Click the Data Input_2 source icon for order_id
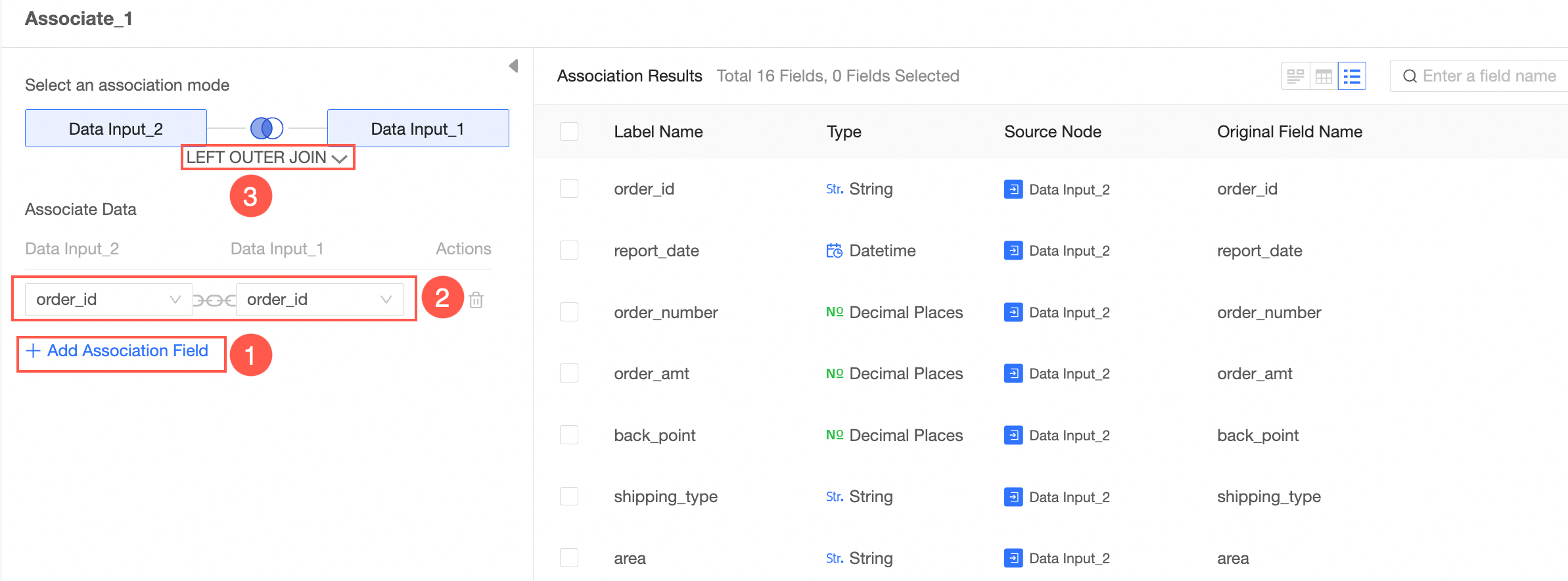1568x581 pixels. [x=1013, y=189]
